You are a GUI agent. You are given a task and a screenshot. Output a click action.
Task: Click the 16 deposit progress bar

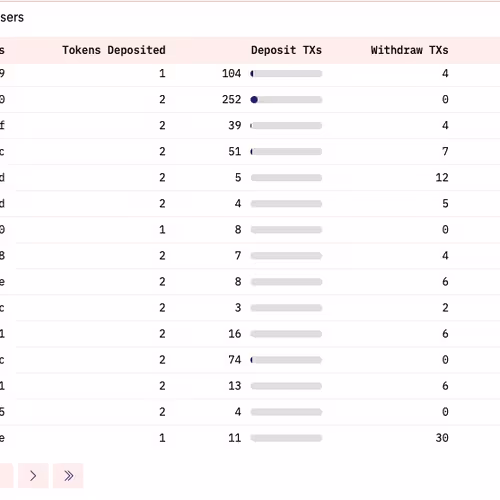286,334
